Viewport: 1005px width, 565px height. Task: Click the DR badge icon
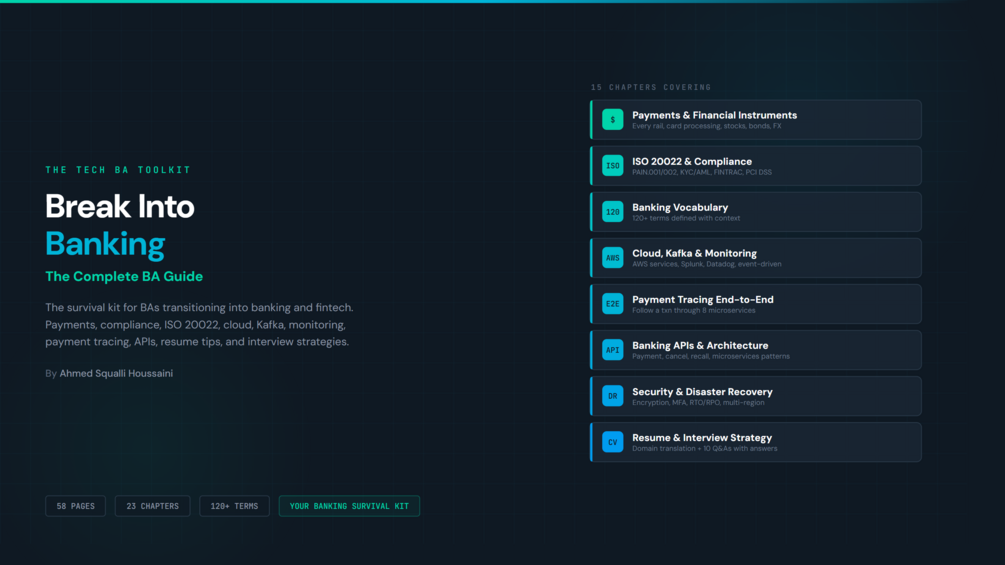(612, 396)
